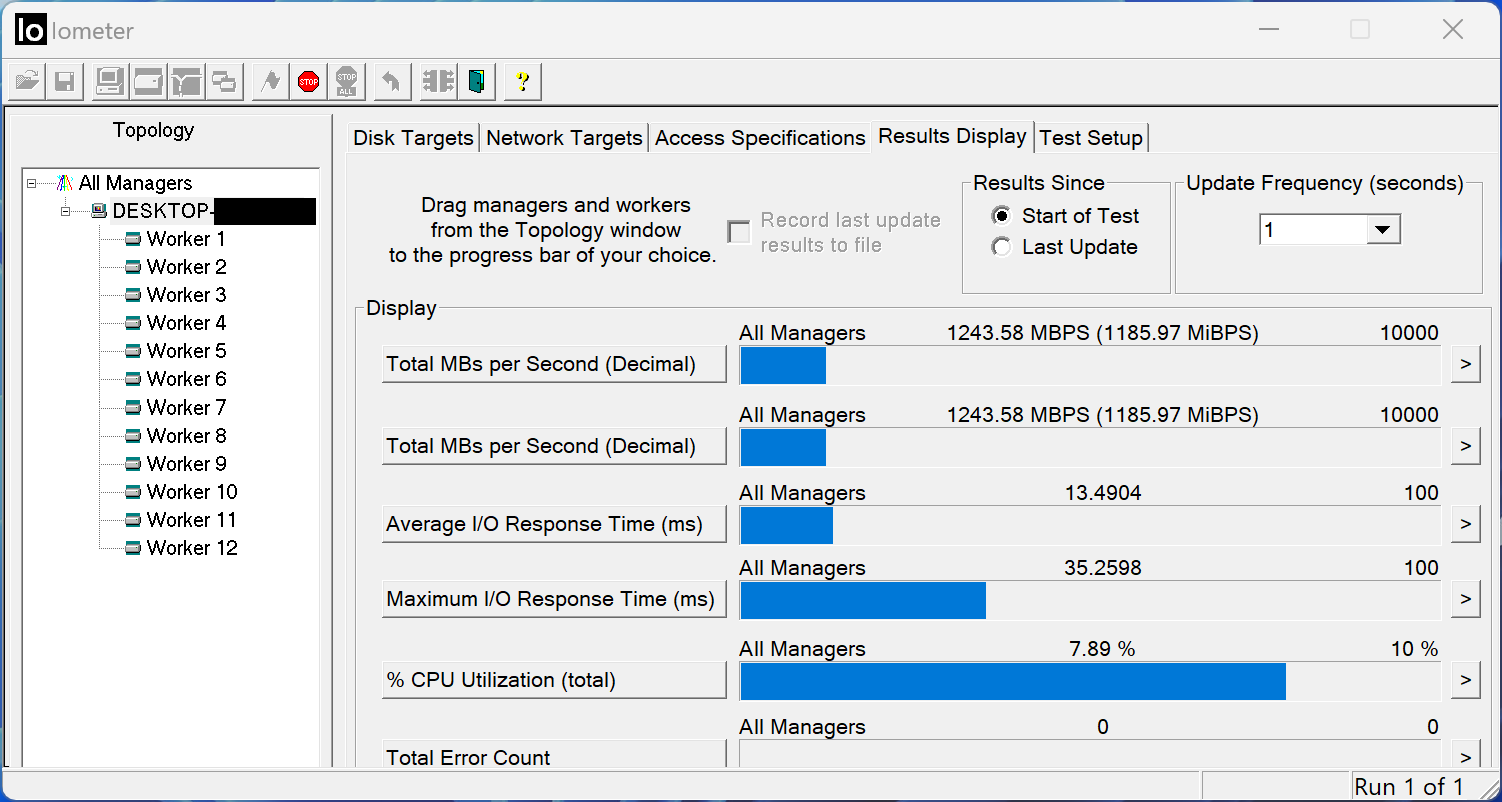Open arrow button for Maximum I/O Response Time

(x=1465, y=599)
